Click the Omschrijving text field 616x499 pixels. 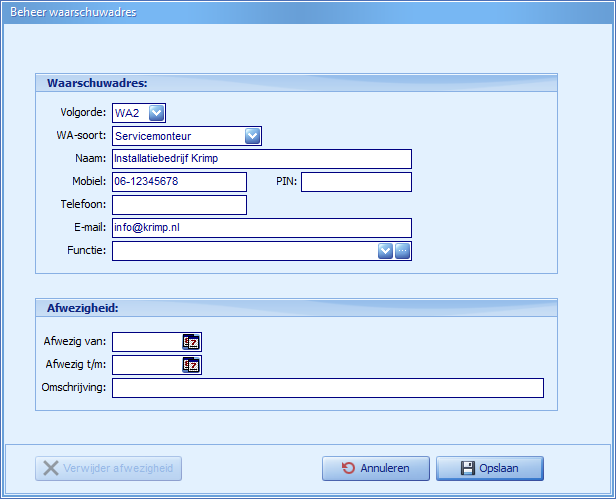point(328,388)
